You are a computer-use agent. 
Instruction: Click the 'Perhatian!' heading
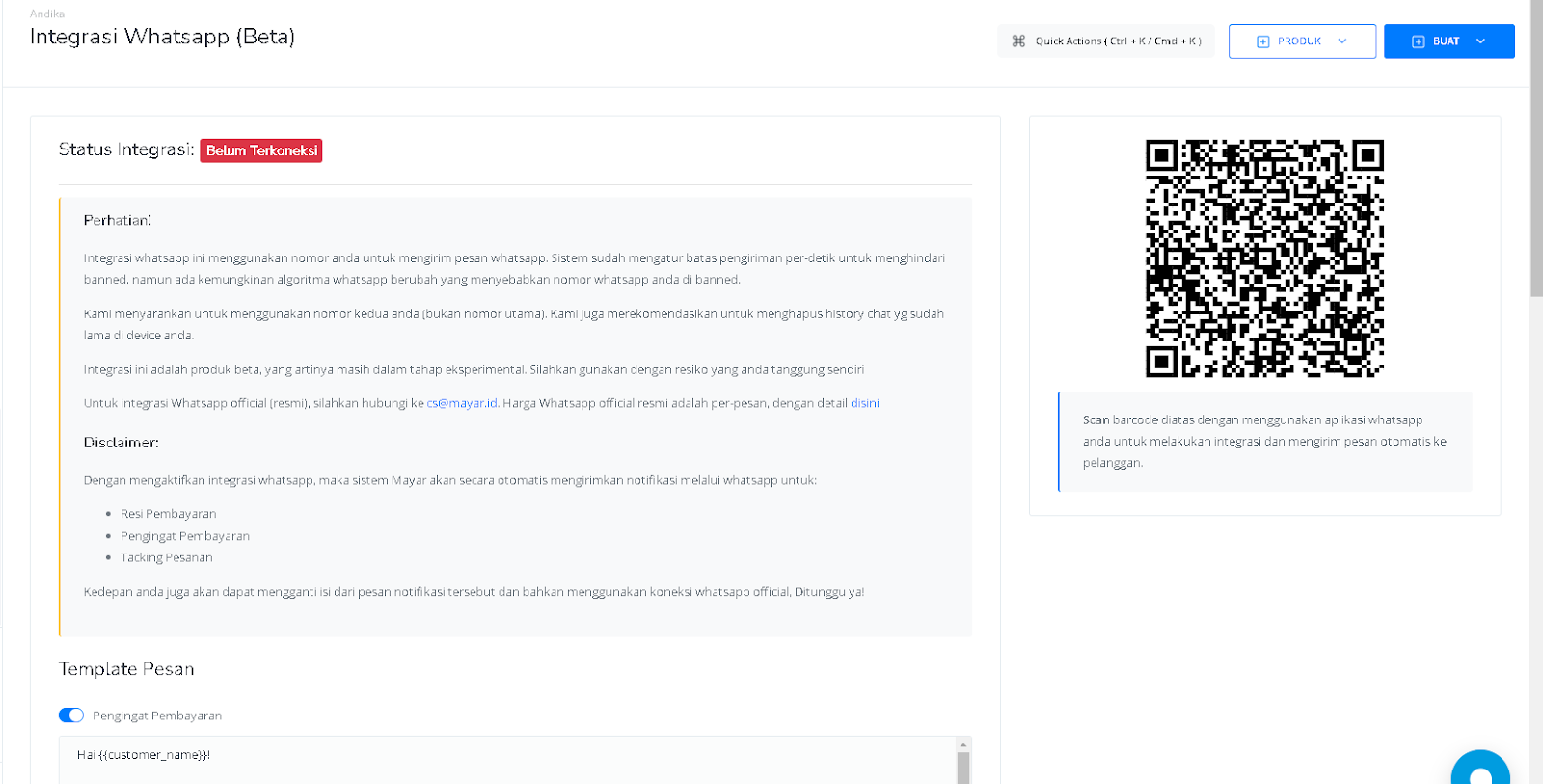118,221
